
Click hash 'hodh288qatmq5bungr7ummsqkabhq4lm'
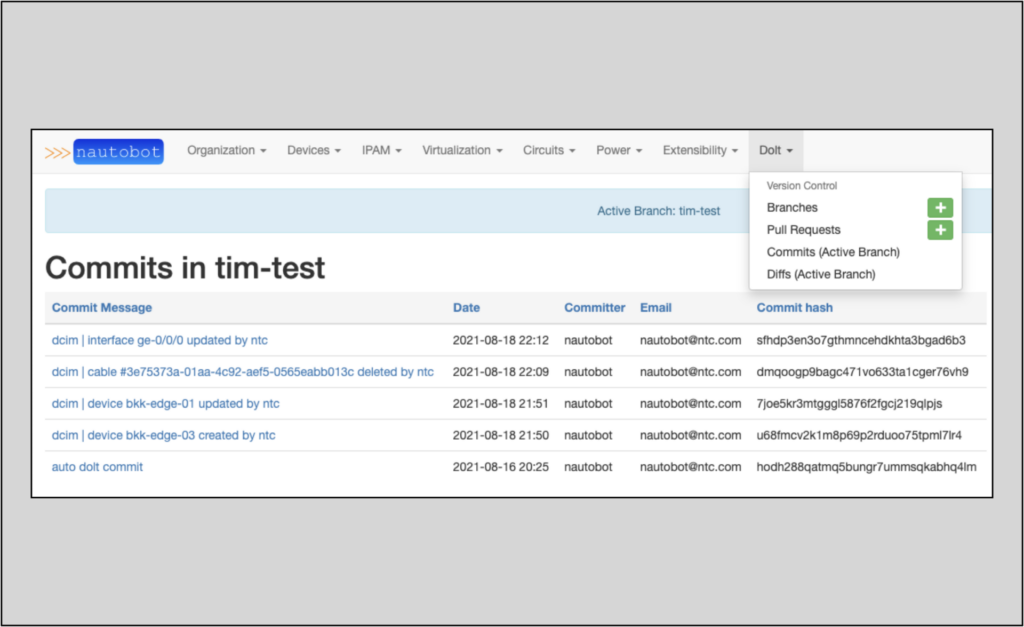click(867, 467)
